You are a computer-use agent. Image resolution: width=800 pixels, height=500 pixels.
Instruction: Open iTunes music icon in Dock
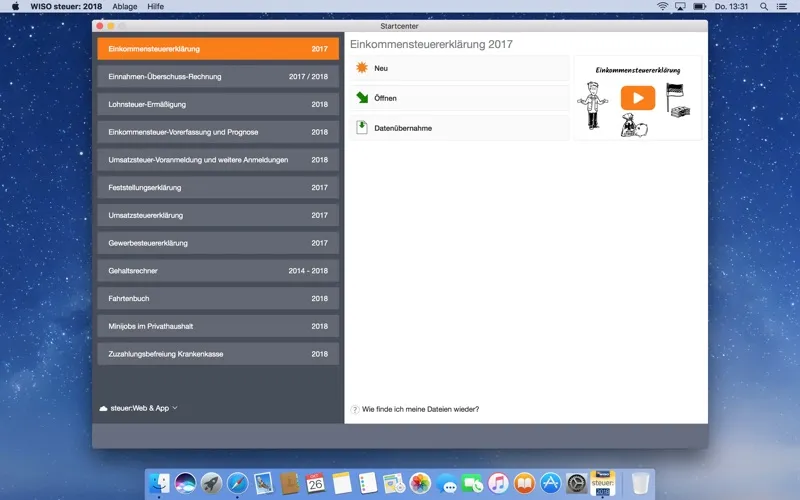click(498, 483)
